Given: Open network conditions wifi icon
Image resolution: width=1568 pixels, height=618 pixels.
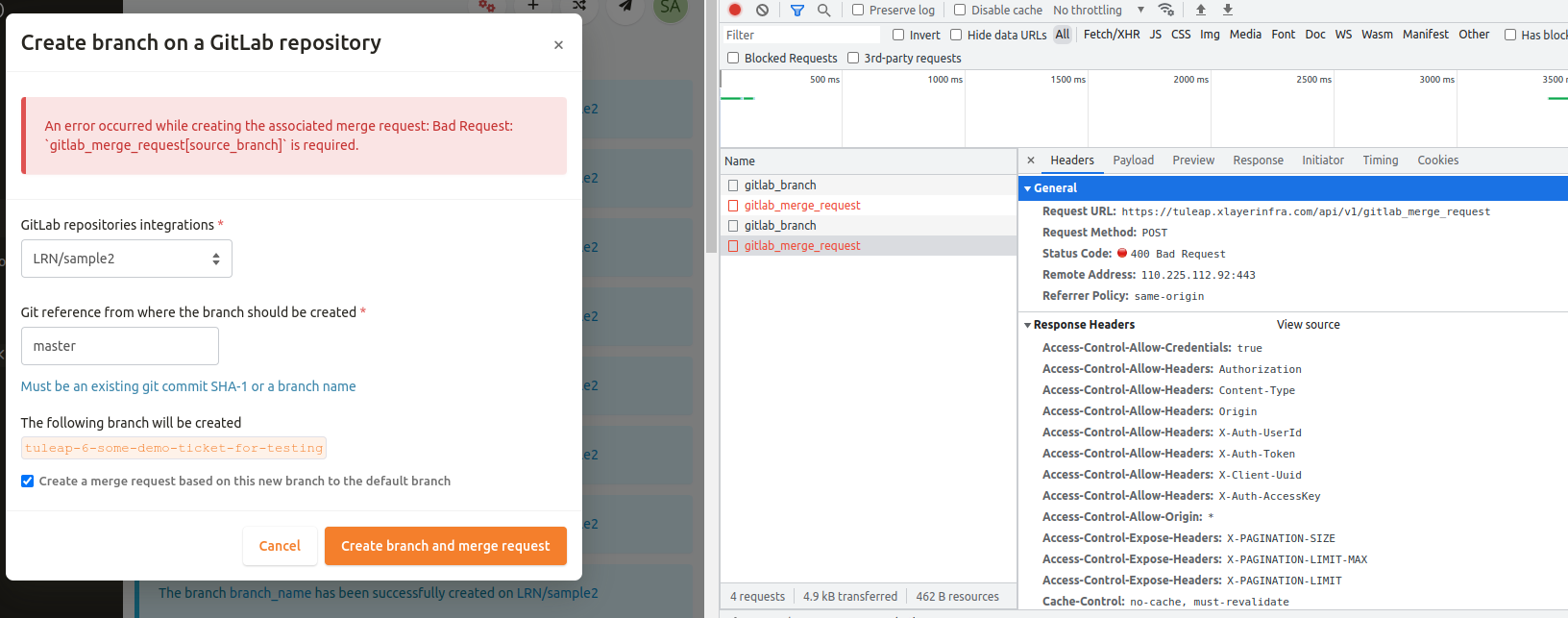Looking at the screenshot, I should pos(1165,10).
